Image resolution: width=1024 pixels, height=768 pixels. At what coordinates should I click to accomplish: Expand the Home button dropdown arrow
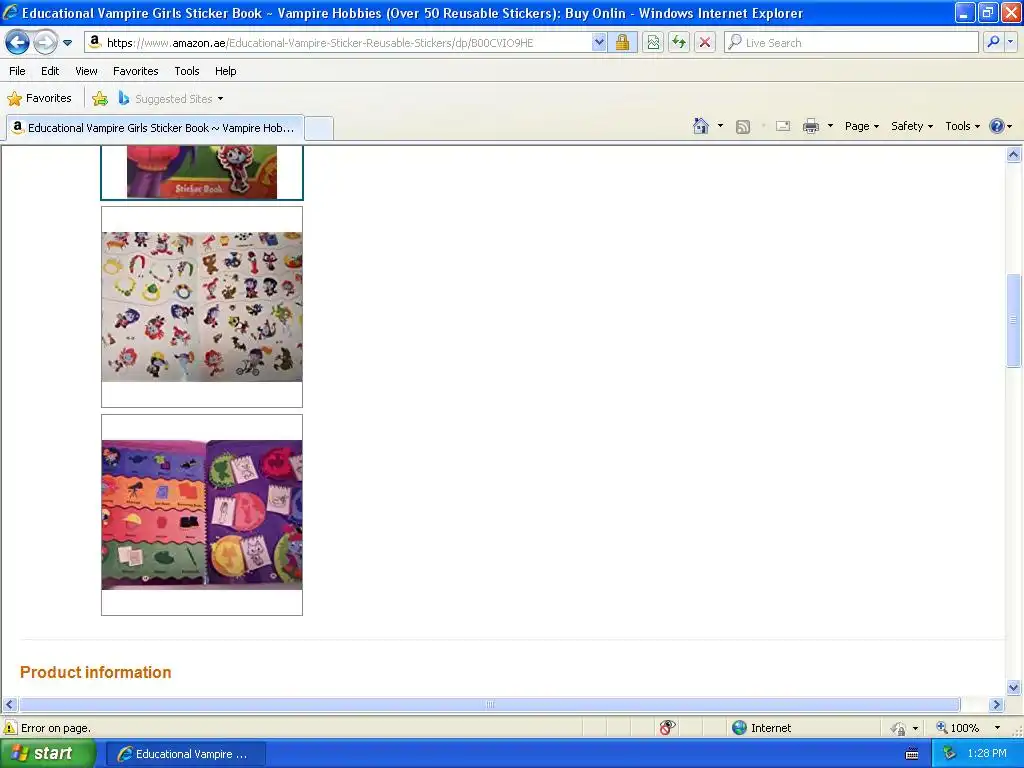click(720, 126)
